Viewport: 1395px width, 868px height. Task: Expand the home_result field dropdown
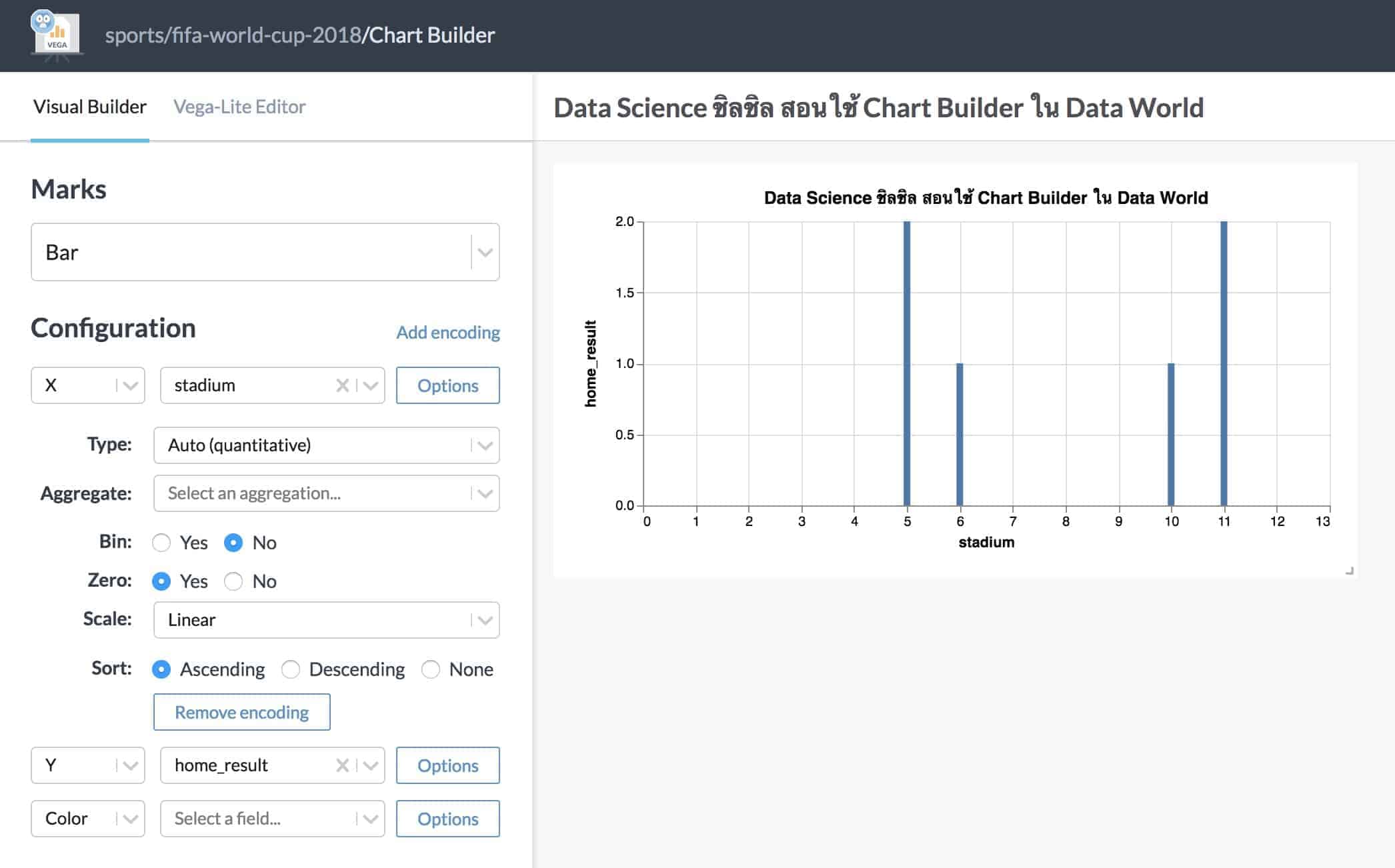pos(371,765)
